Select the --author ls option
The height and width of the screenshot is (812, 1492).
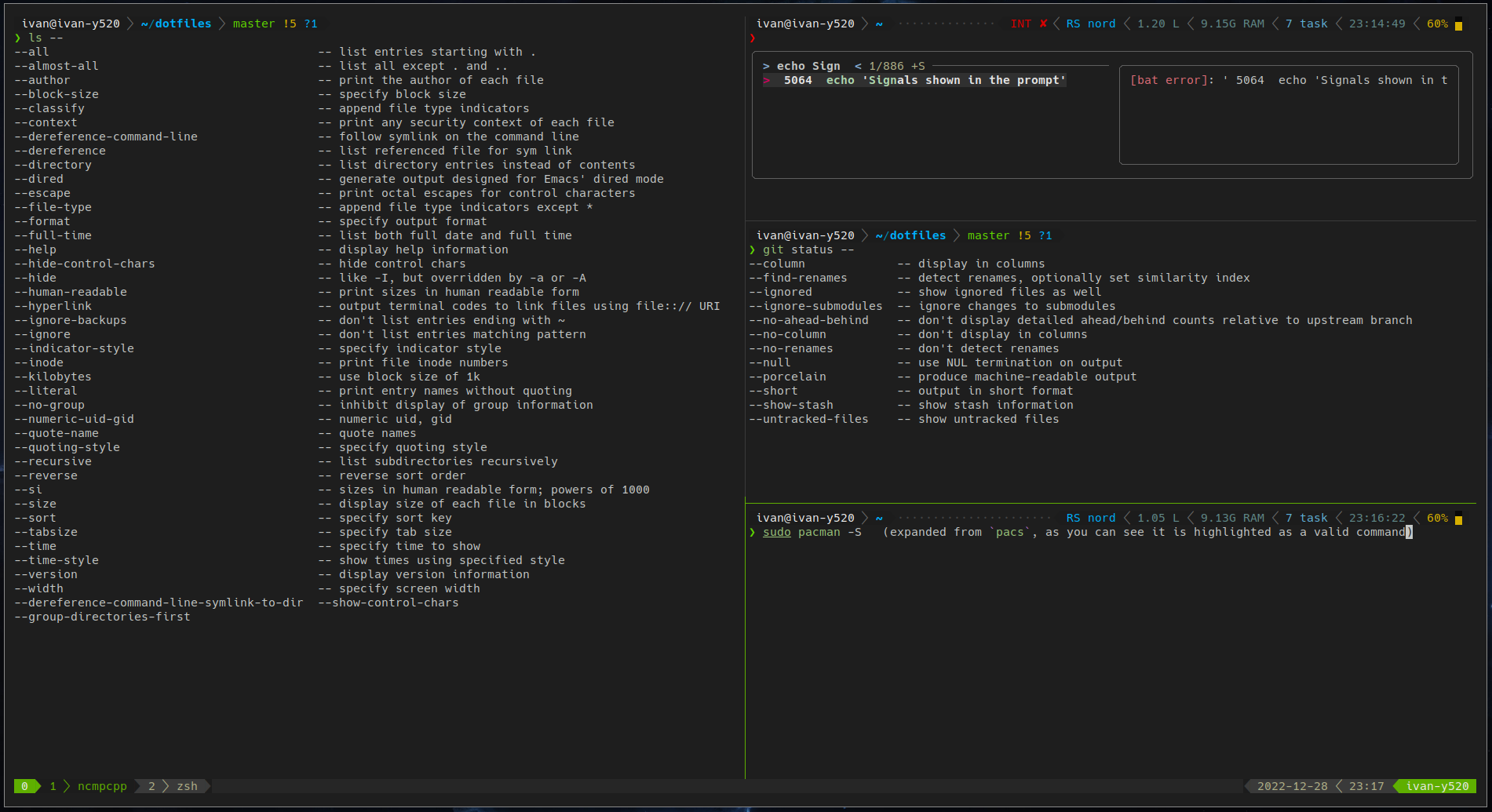pos(42,80)
